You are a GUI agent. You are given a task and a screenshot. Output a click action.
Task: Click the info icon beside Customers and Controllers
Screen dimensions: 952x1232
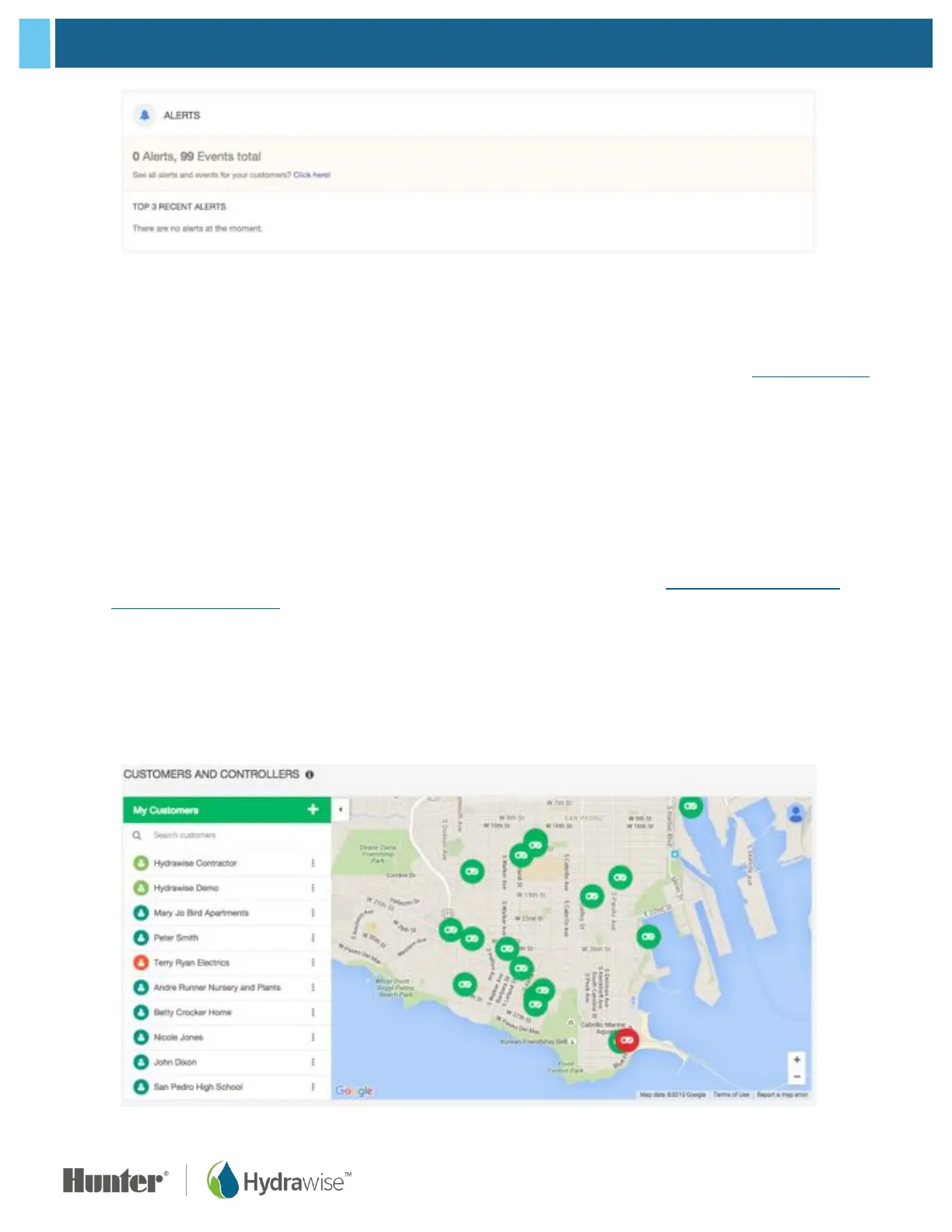click(x=310, y=775)
